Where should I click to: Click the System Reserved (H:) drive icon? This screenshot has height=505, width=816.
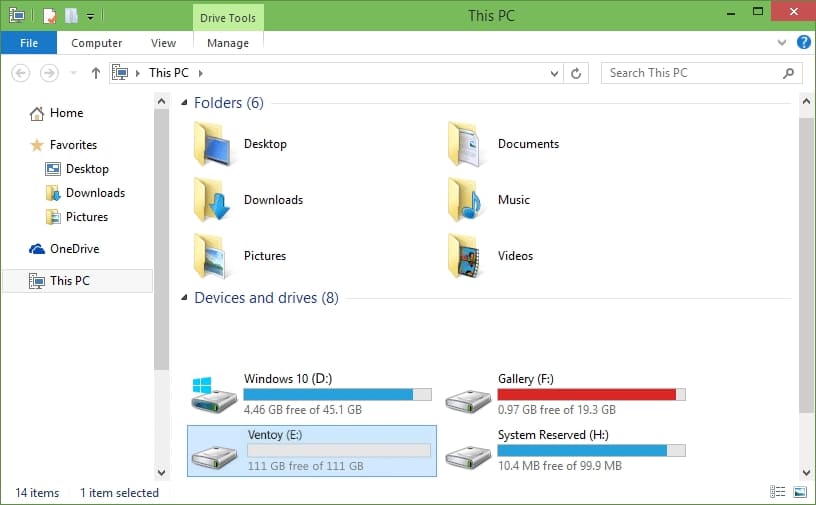tap(468, 451)
